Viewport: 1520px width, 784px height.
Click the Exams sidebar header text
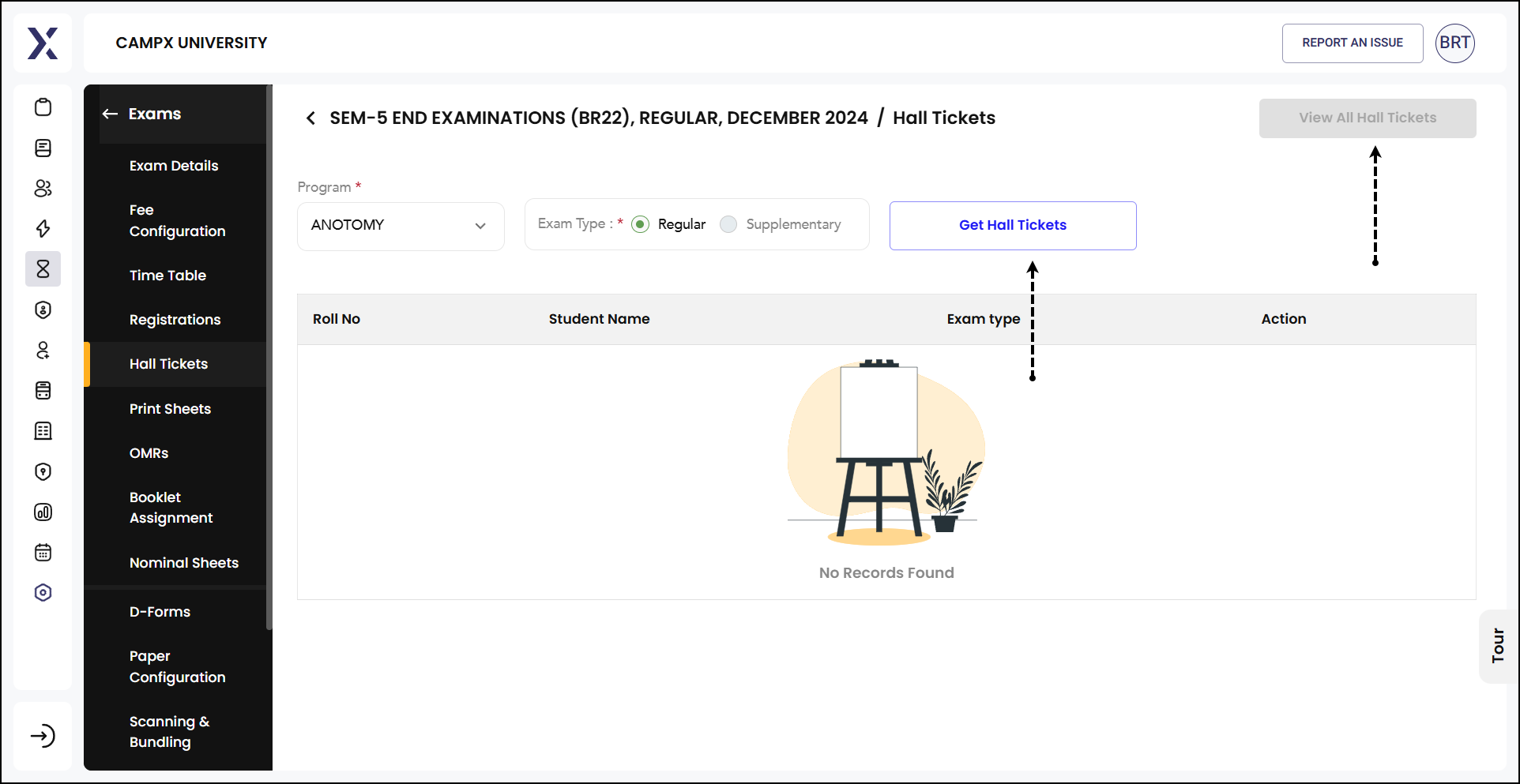[155, 114]
